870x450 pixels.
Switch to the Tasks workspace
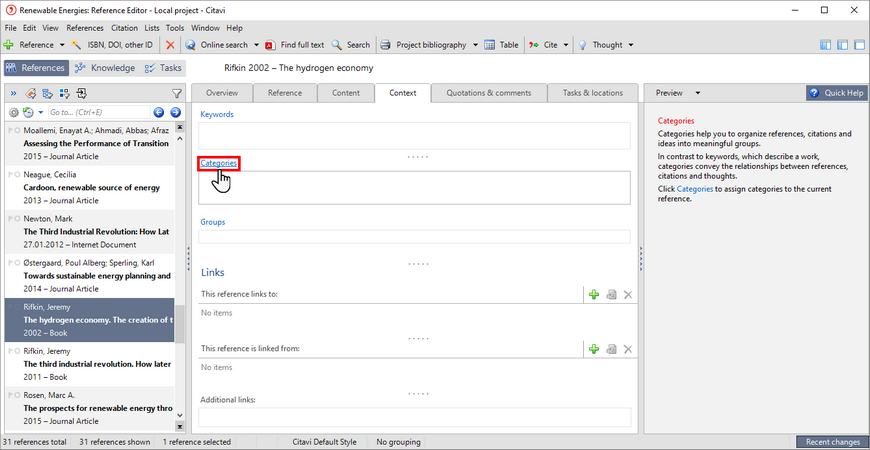point(163,68)
